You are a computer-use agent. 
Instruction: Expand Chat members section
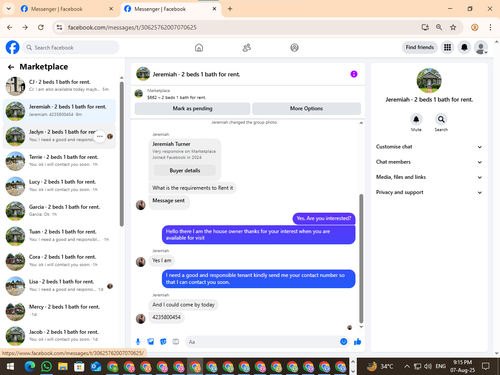pos(429,162)
